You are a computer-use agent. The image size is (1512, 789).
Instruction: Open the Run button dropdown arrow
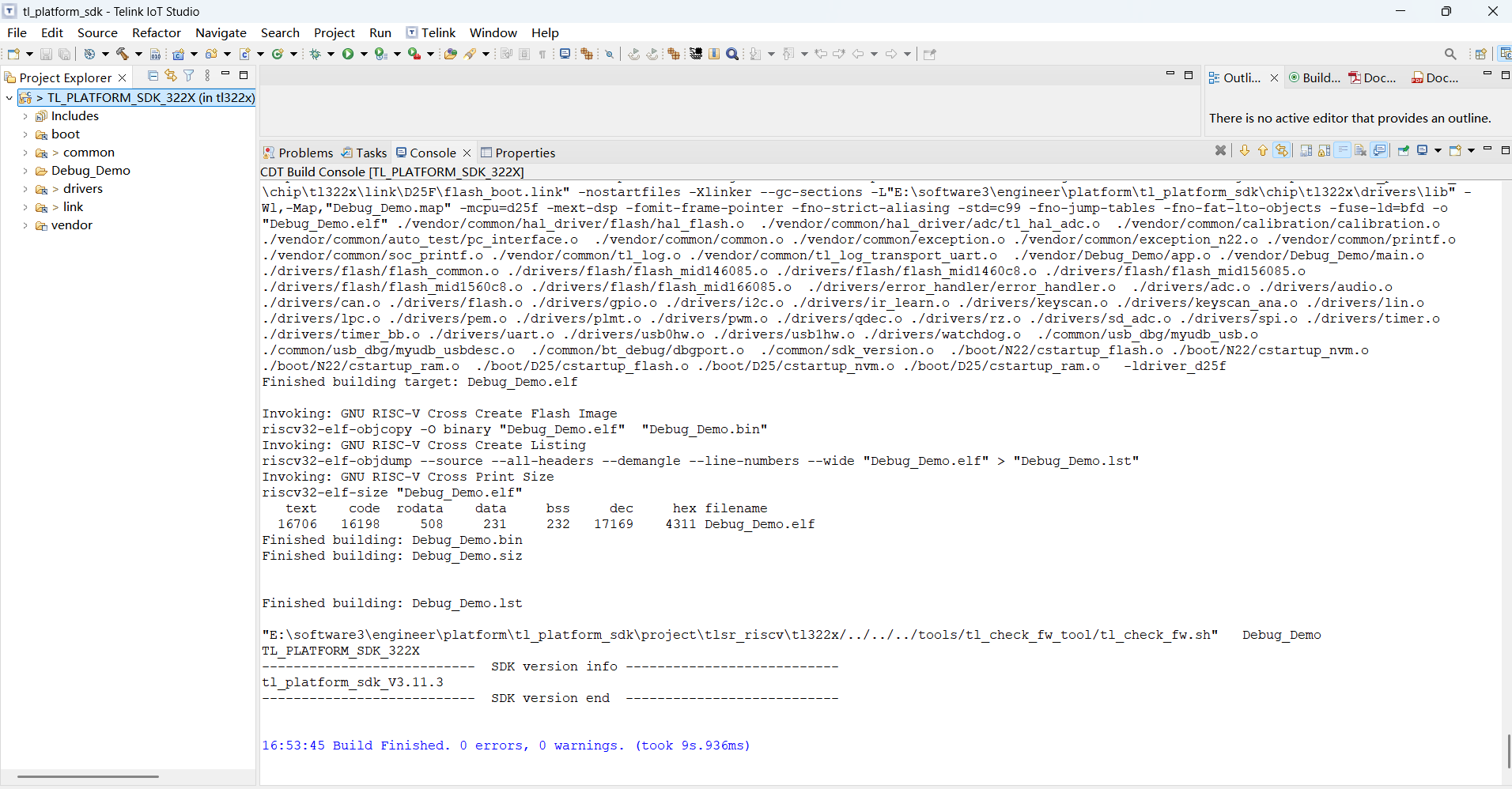(364, 54)
